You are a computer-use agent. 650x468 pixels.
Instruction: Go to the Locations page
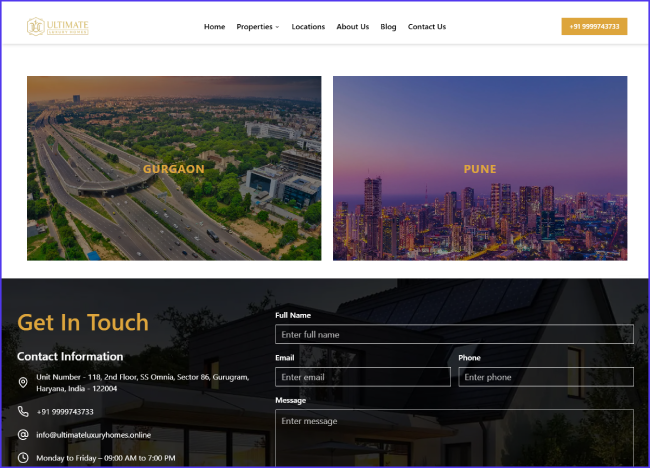click(308, 27)
